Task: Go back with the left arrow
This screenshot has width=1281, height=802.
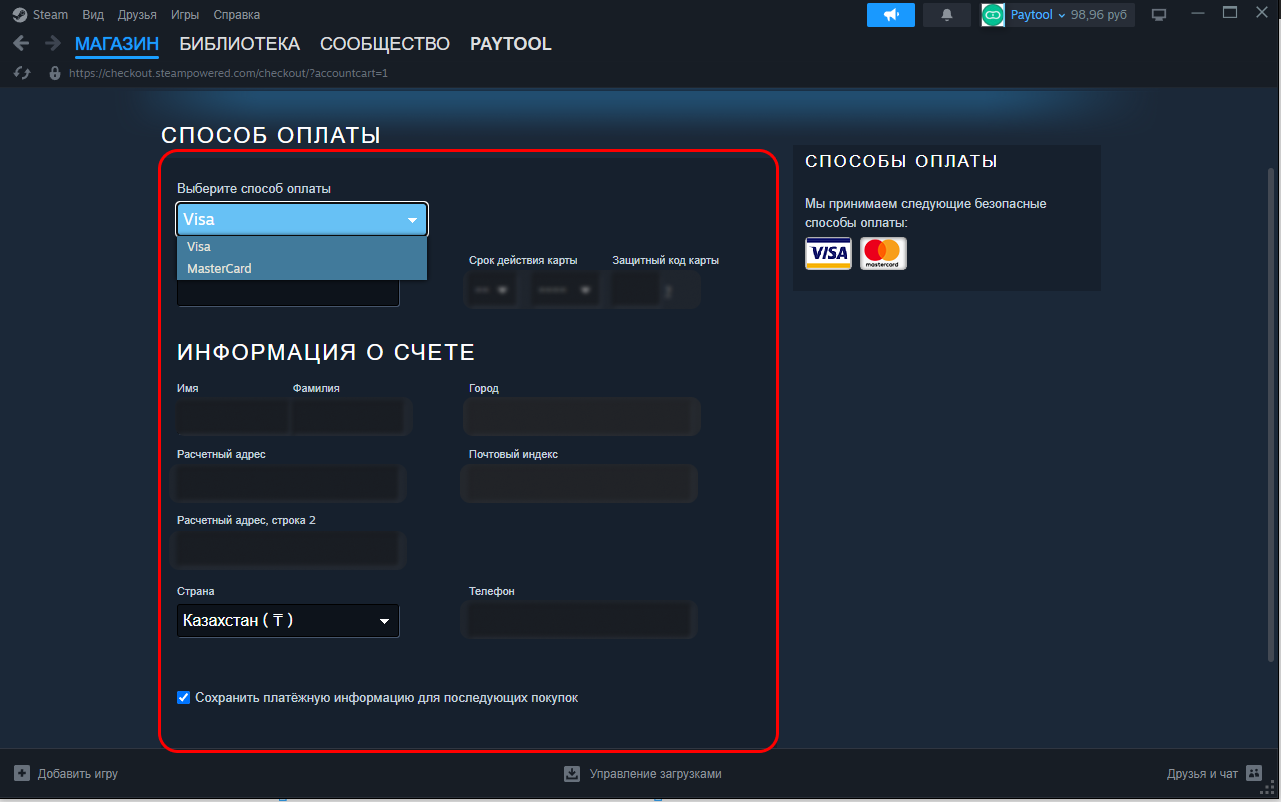Action: point(21,44)
